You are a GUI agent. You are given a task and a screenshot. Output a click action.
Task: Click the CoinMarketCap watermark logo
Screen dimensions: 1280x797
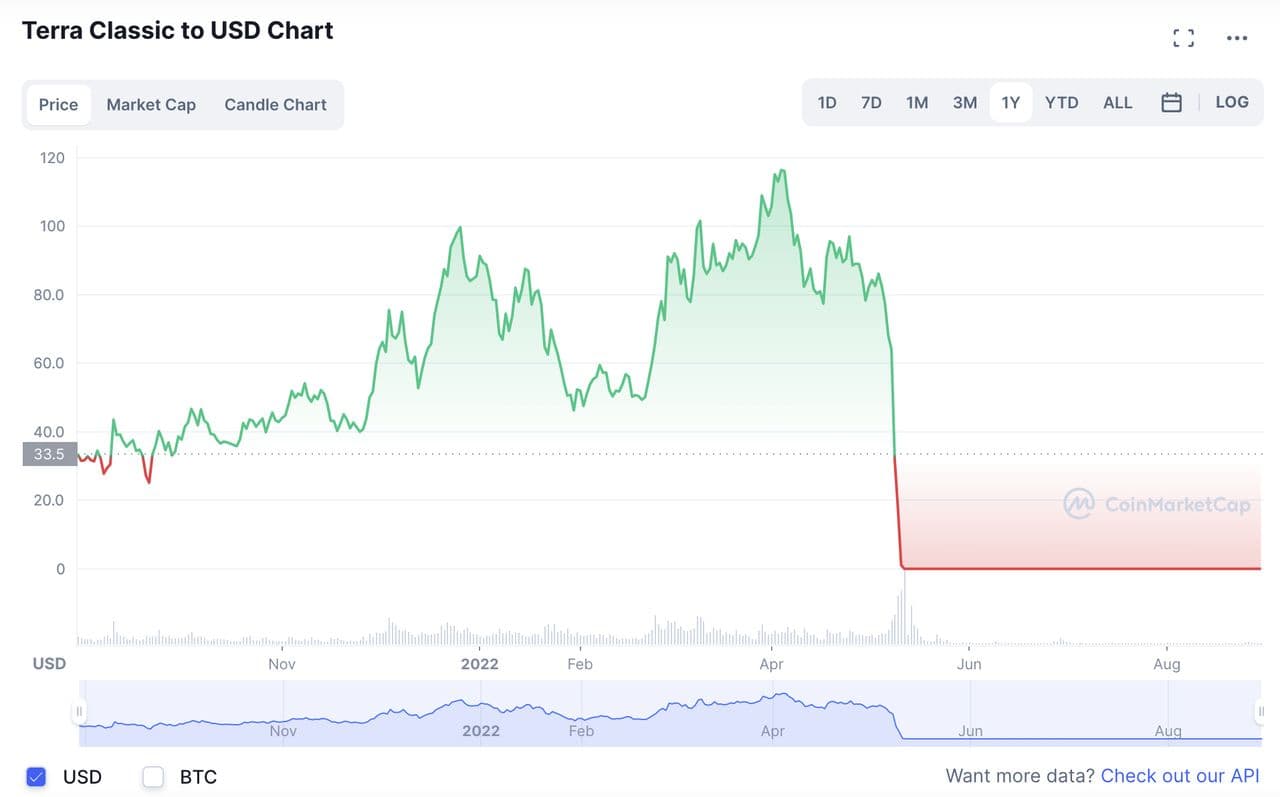tap(1157, 504)
